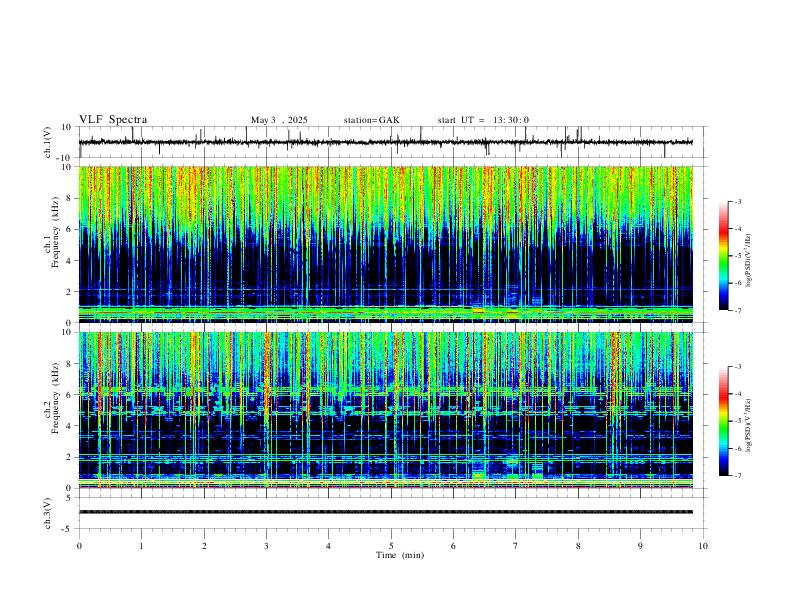Click time axis tick label "9"

(x=640, y=546)
